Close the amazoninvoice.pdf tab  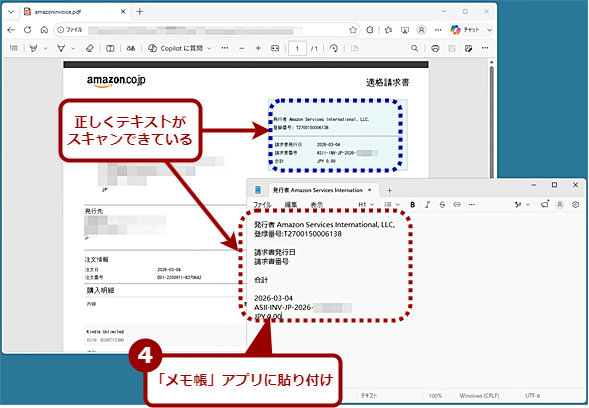[123, 12]
